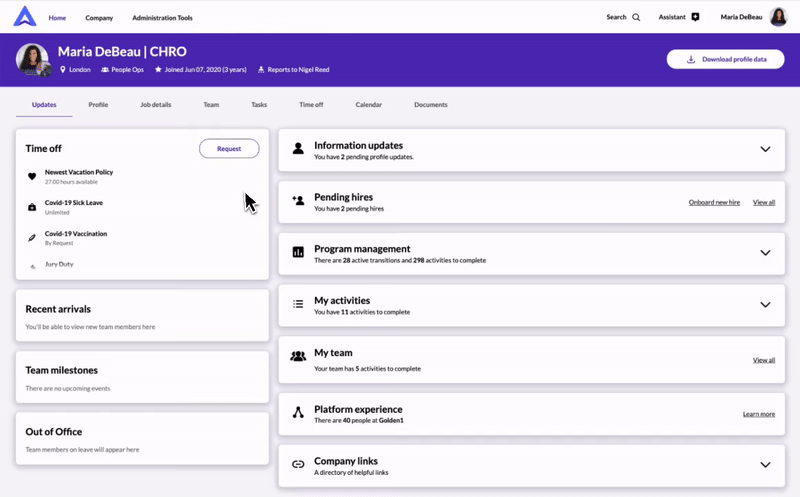Viewport: 800px width, 497px height.
Task: Expand the Company links section
Action: pyautogui.click(x=765, y=464)
